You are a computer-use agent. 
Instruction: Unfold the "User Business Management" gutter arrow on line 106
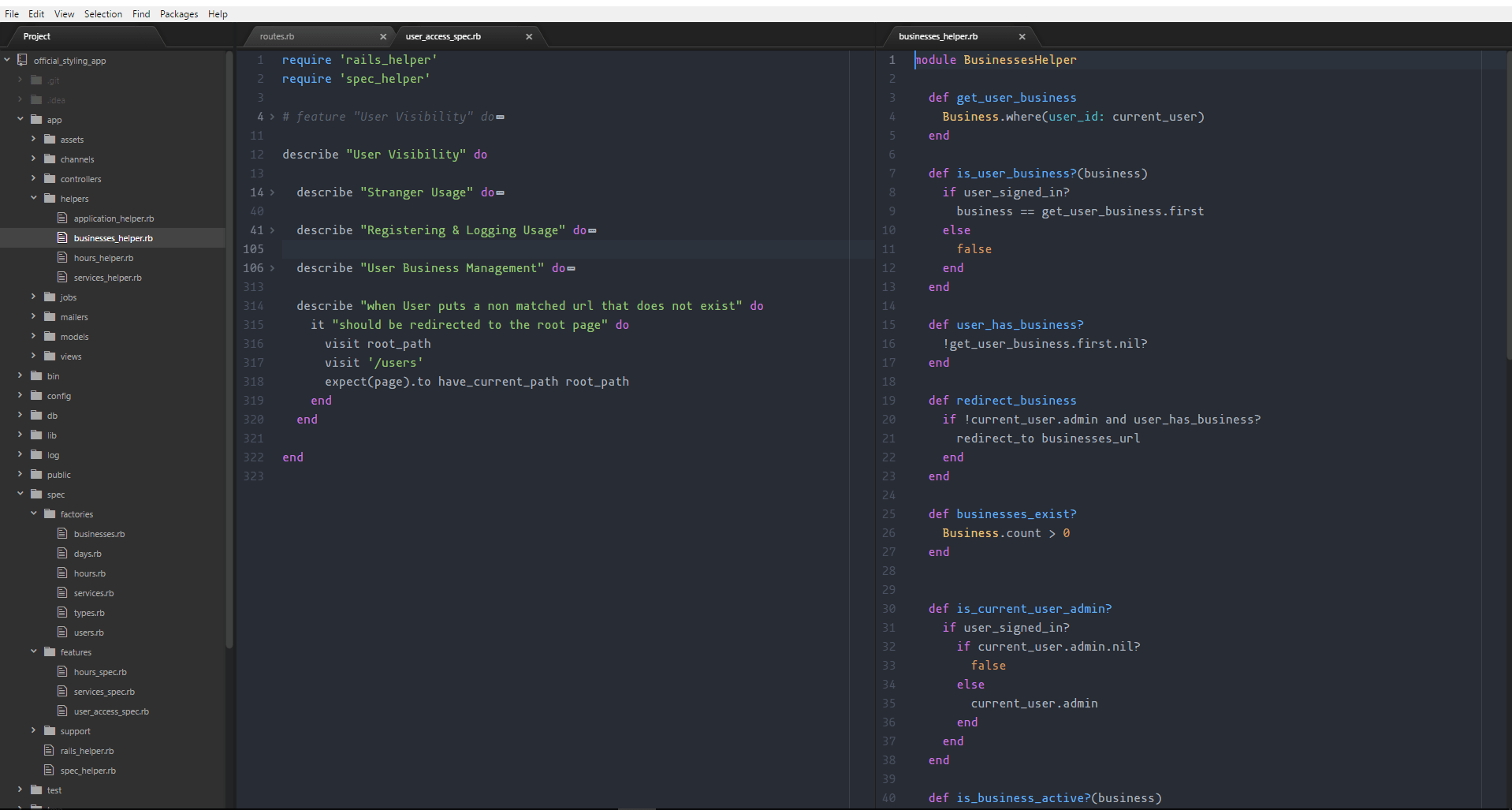[273, 268]
